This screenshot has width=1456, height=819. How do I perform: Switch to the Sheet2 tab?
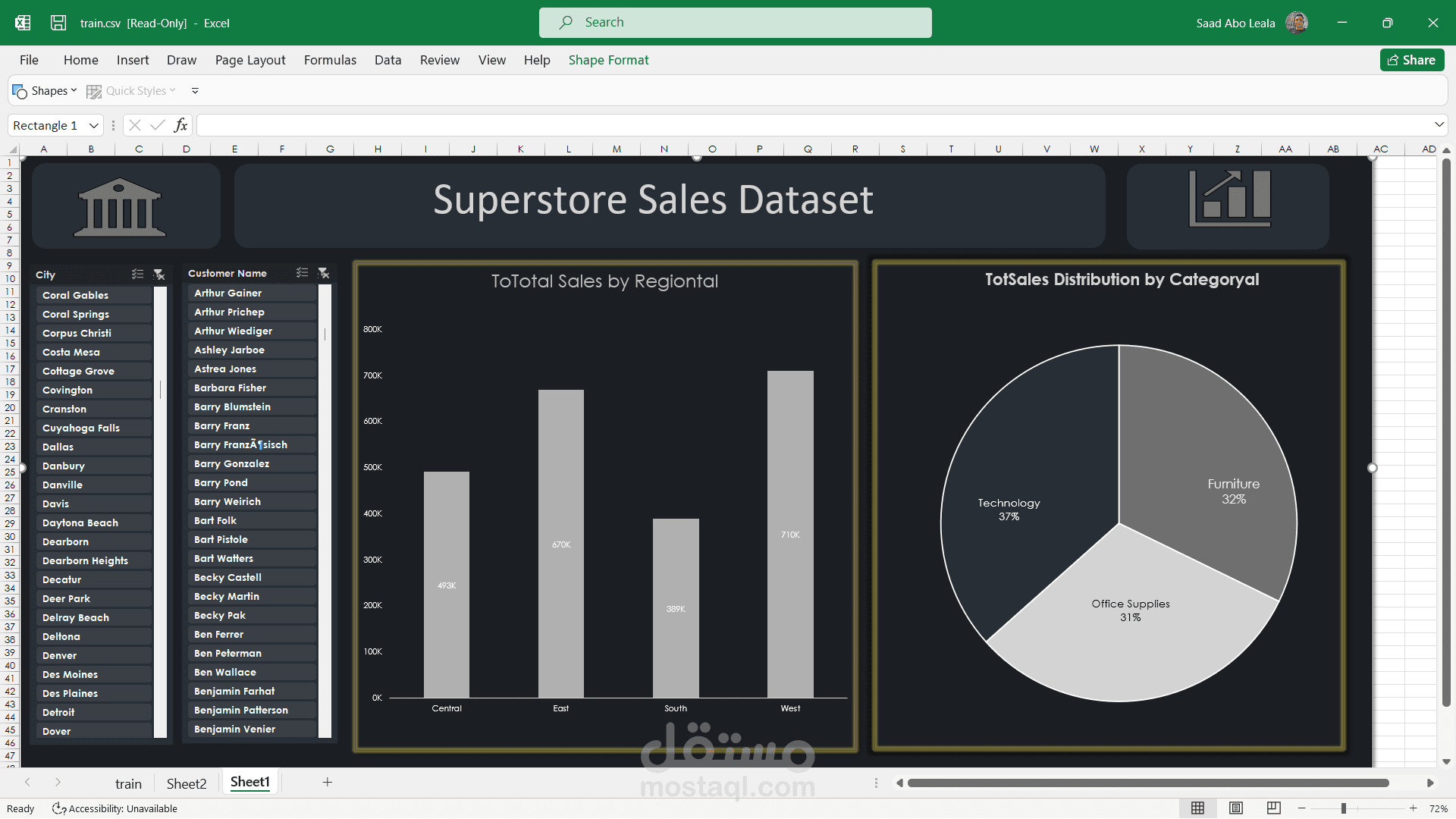(187, 783)
